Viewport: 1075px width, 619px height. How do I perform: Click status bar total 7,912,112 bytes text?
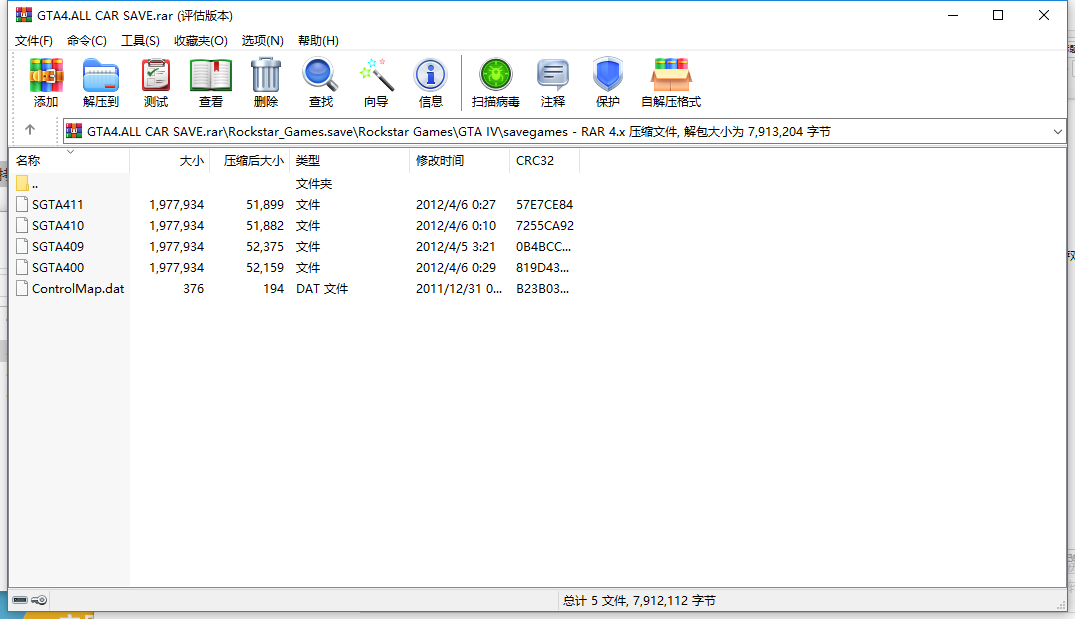point(639,600)
